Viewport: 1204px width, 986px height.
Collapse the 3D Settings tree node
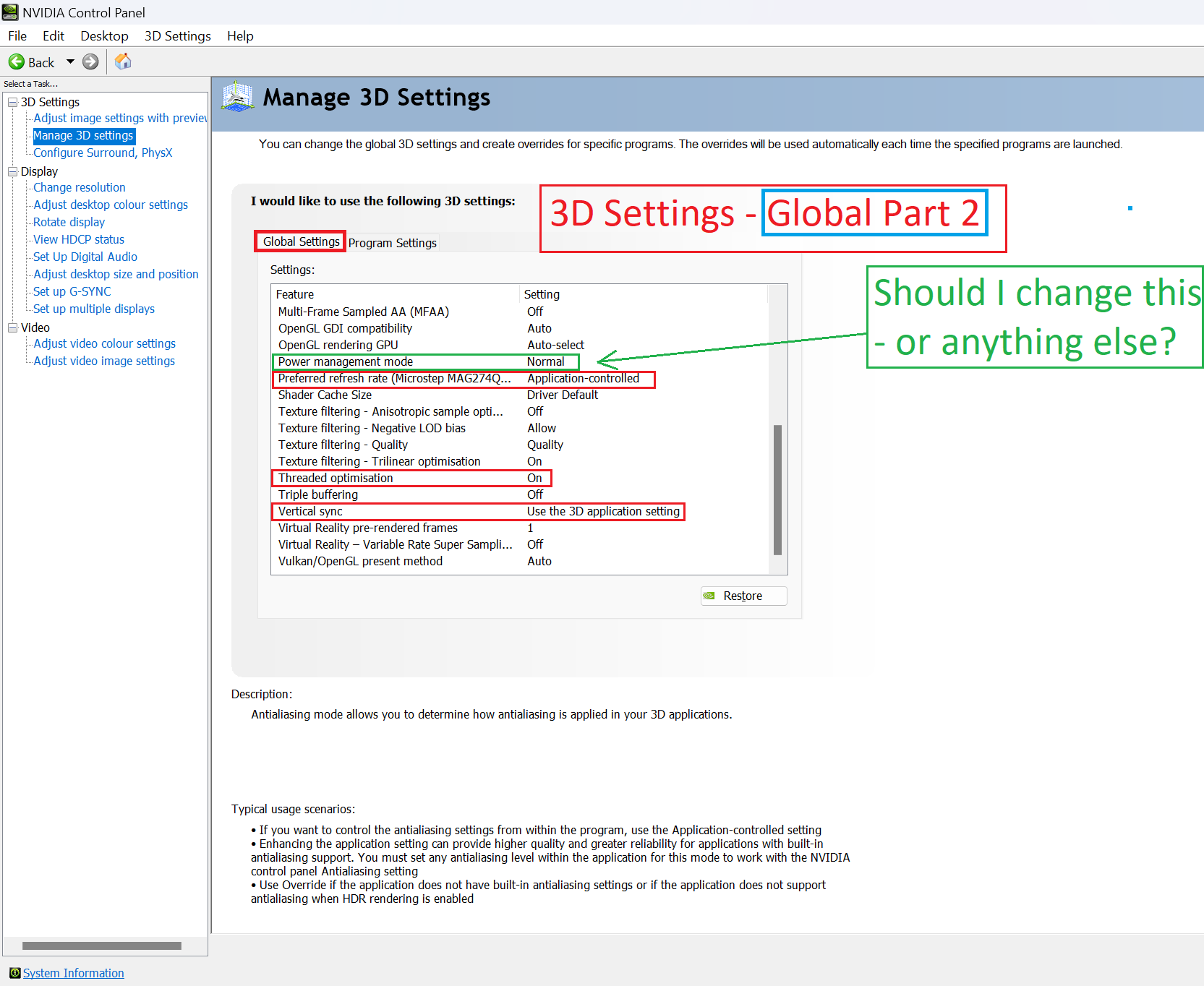(12, 102)
